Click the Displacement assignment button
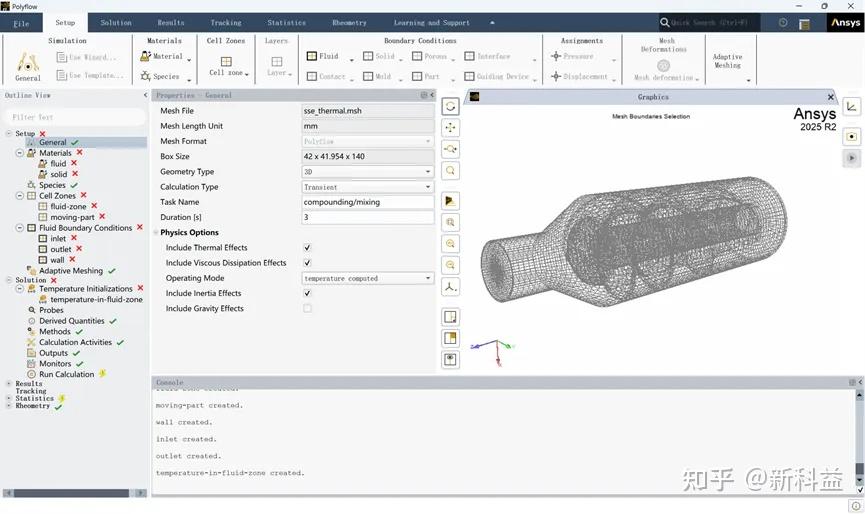 pyautogui.click(x=579, y=76)
